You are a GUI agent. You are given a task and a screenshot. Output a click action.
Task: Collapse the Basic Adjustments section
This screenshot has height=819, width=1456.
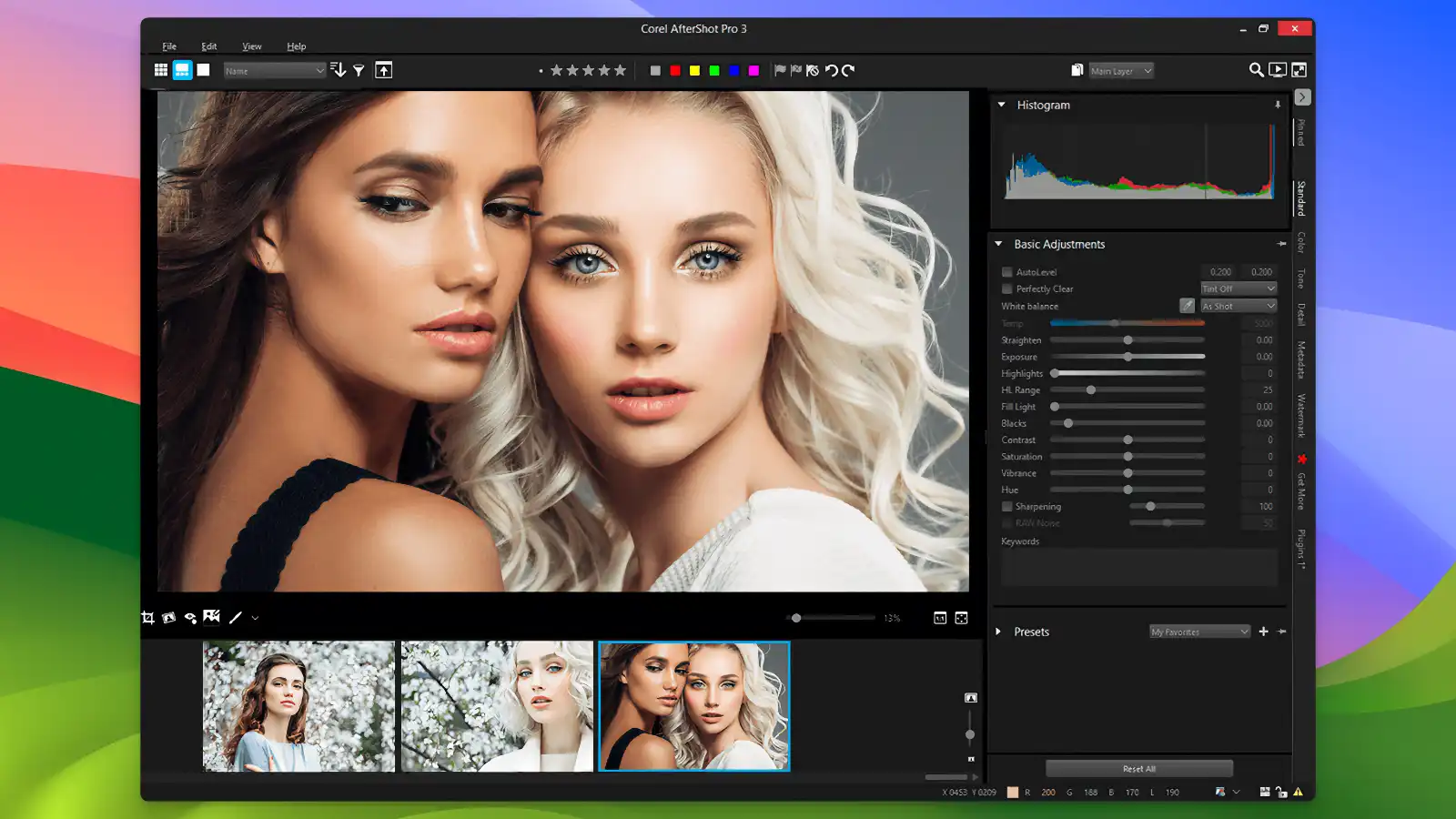tap(998, 244)
